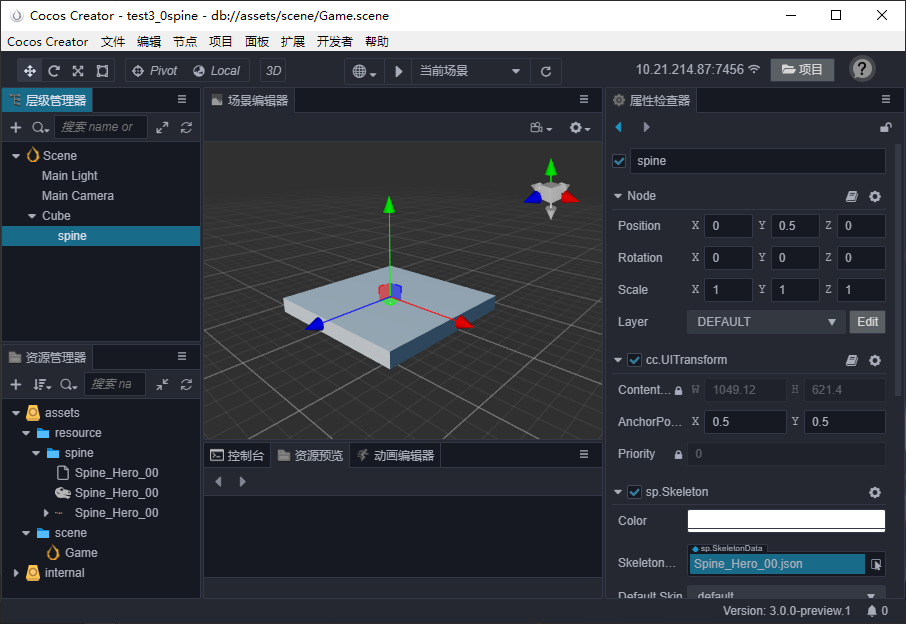Collapse the Scene root node
This screenshot has width=906, height=624.
pyautogui.click(x=16, y=155)
